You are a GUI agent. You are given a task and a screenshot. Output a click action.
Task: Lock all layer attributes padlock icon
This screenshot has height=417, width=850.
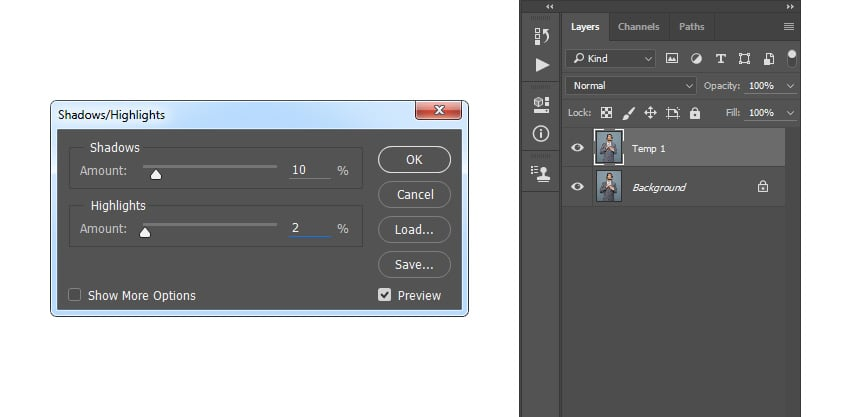695,113
